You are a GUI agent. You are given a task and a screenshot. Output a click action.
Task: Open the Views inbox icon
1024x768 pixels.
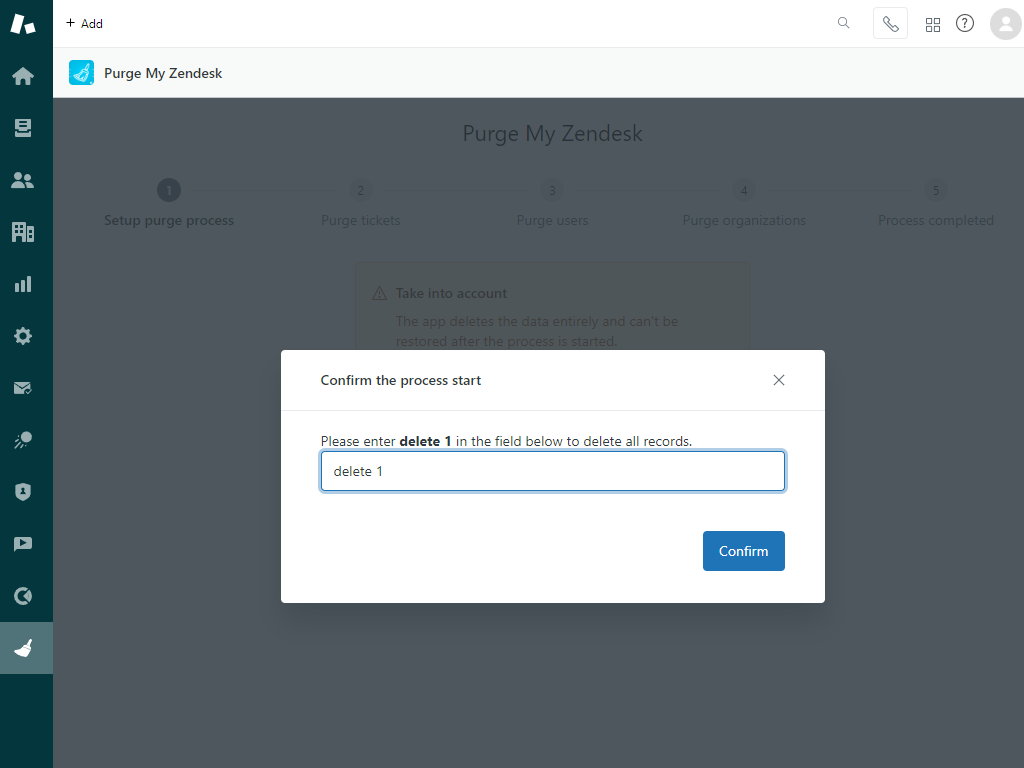(x=22, y=127)
